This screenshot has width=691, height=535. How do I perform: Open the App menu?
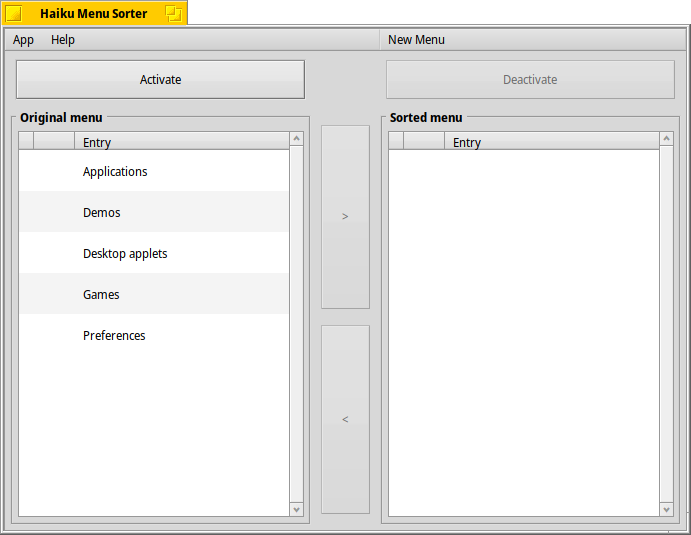pos(23,40)
